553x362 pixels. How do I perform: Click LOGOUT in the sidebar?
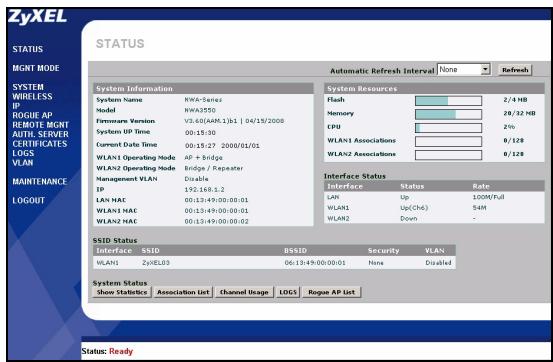[x=28, y=200]
